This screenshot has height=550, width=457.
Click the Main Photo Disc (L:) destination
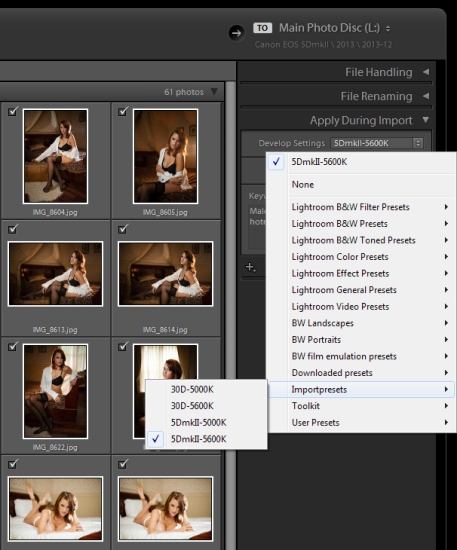pos(329,28)
